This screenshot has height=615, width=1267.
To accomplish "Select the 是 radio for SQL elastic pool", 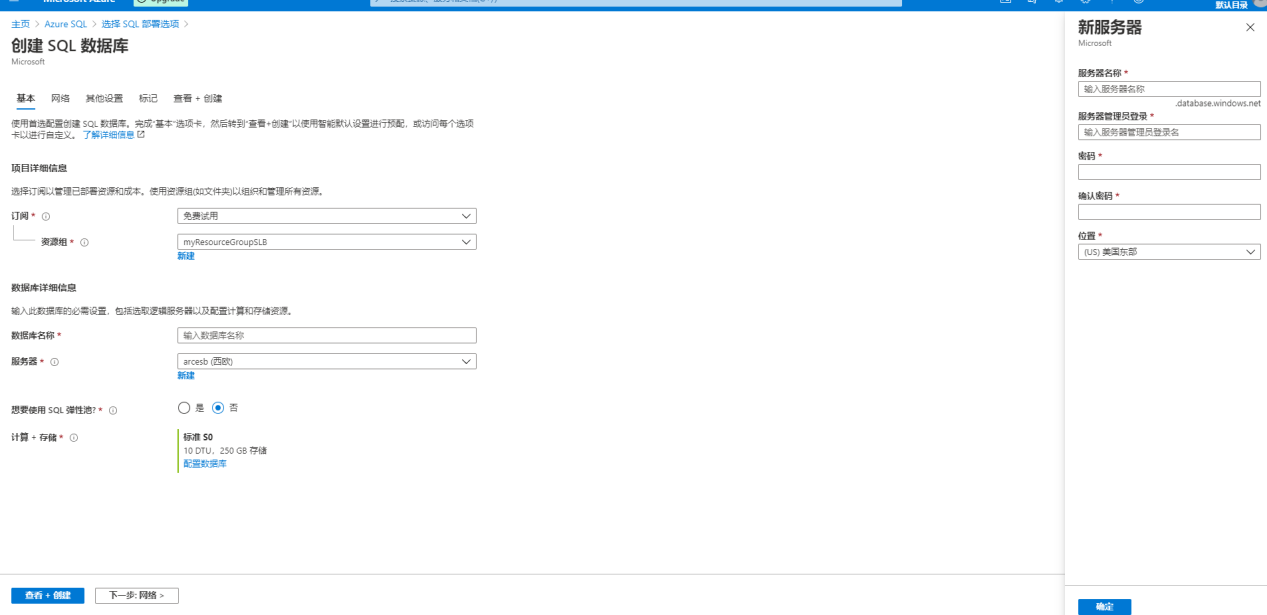I will [183, 408].
